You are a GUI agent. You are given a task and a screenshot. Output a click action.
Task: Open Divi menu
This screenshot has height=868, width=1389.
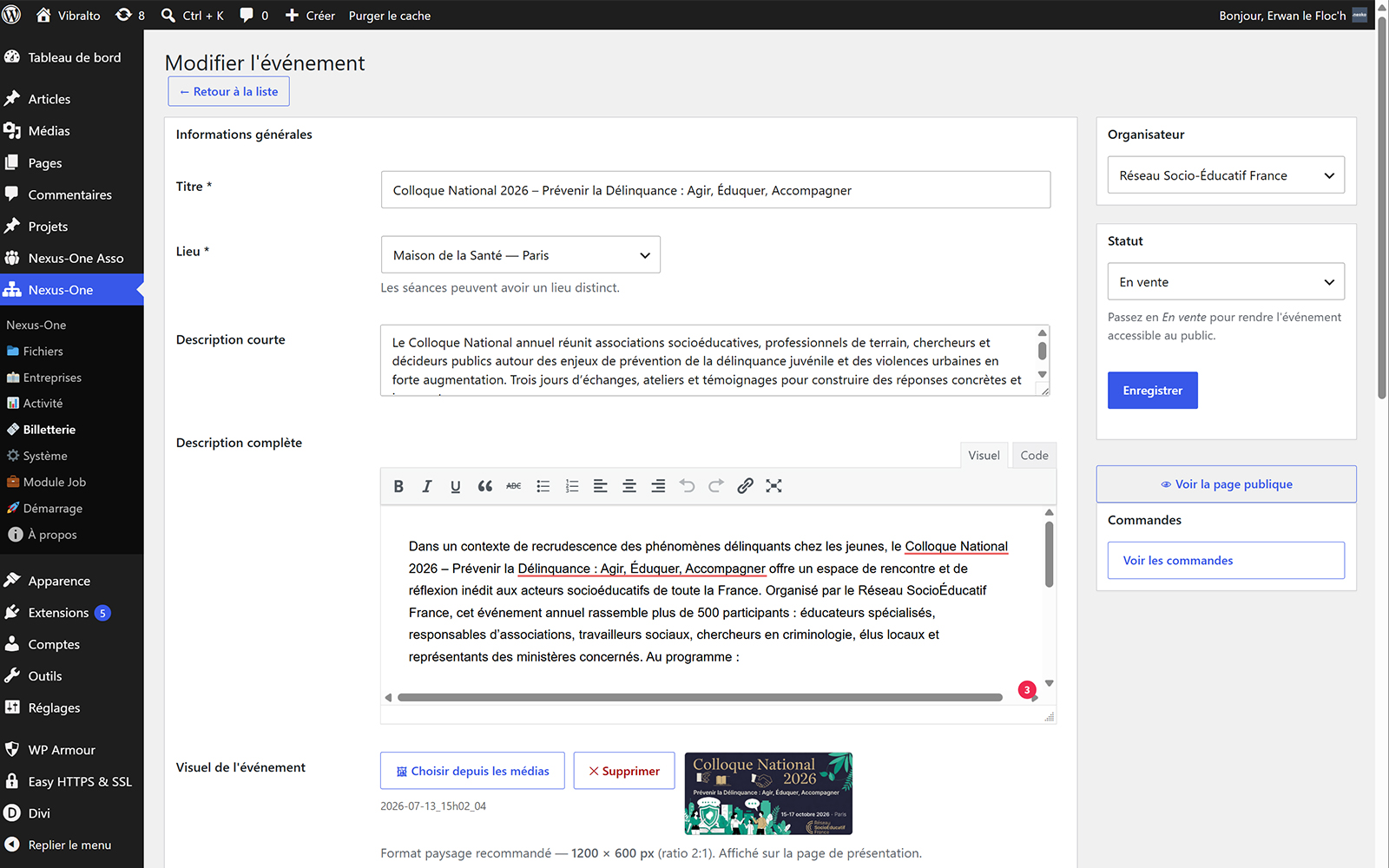coord(72,813)
